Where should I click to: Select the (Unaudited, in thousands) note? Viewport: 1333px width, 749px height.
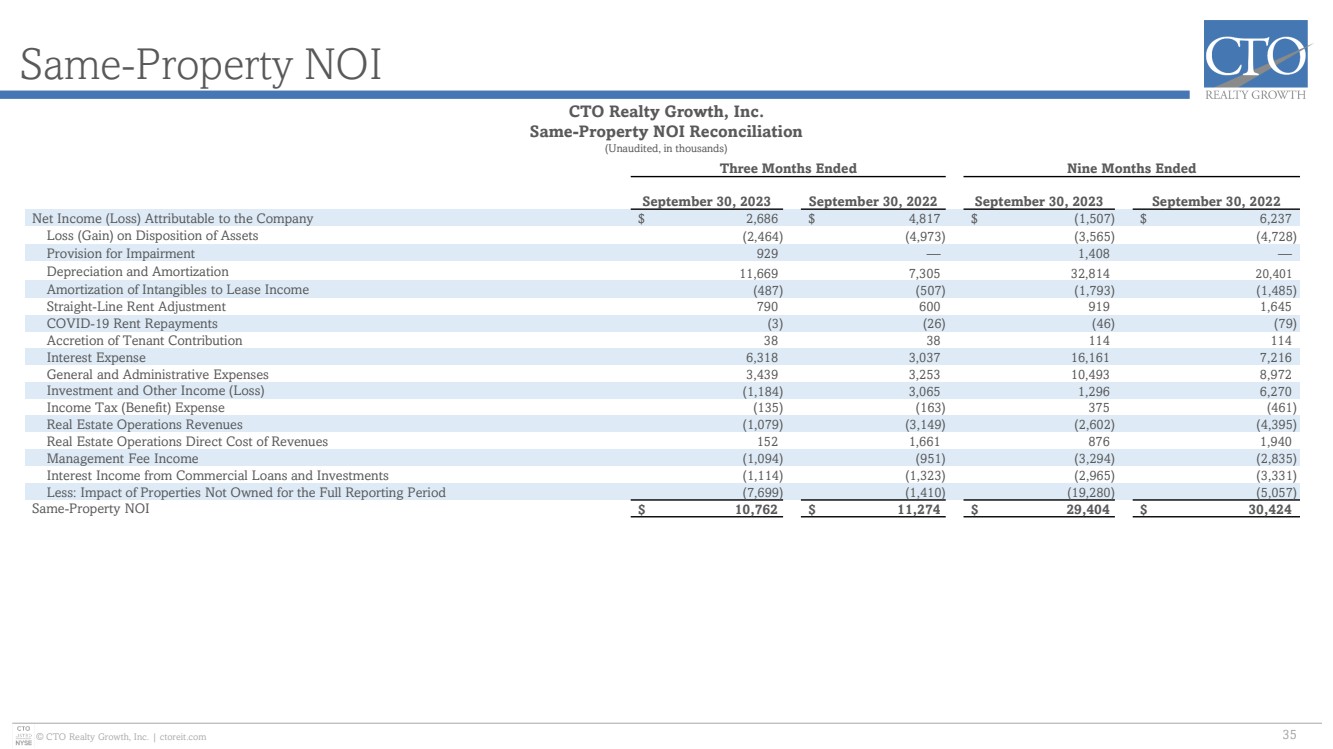coord(666,148)
